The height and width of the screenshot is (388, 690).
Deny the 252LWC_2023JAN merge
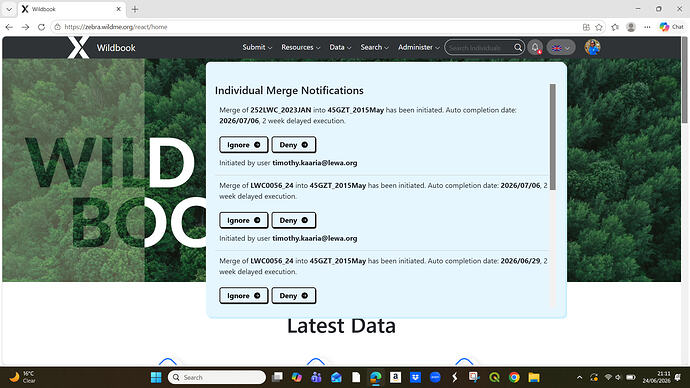tap(294, 145)
